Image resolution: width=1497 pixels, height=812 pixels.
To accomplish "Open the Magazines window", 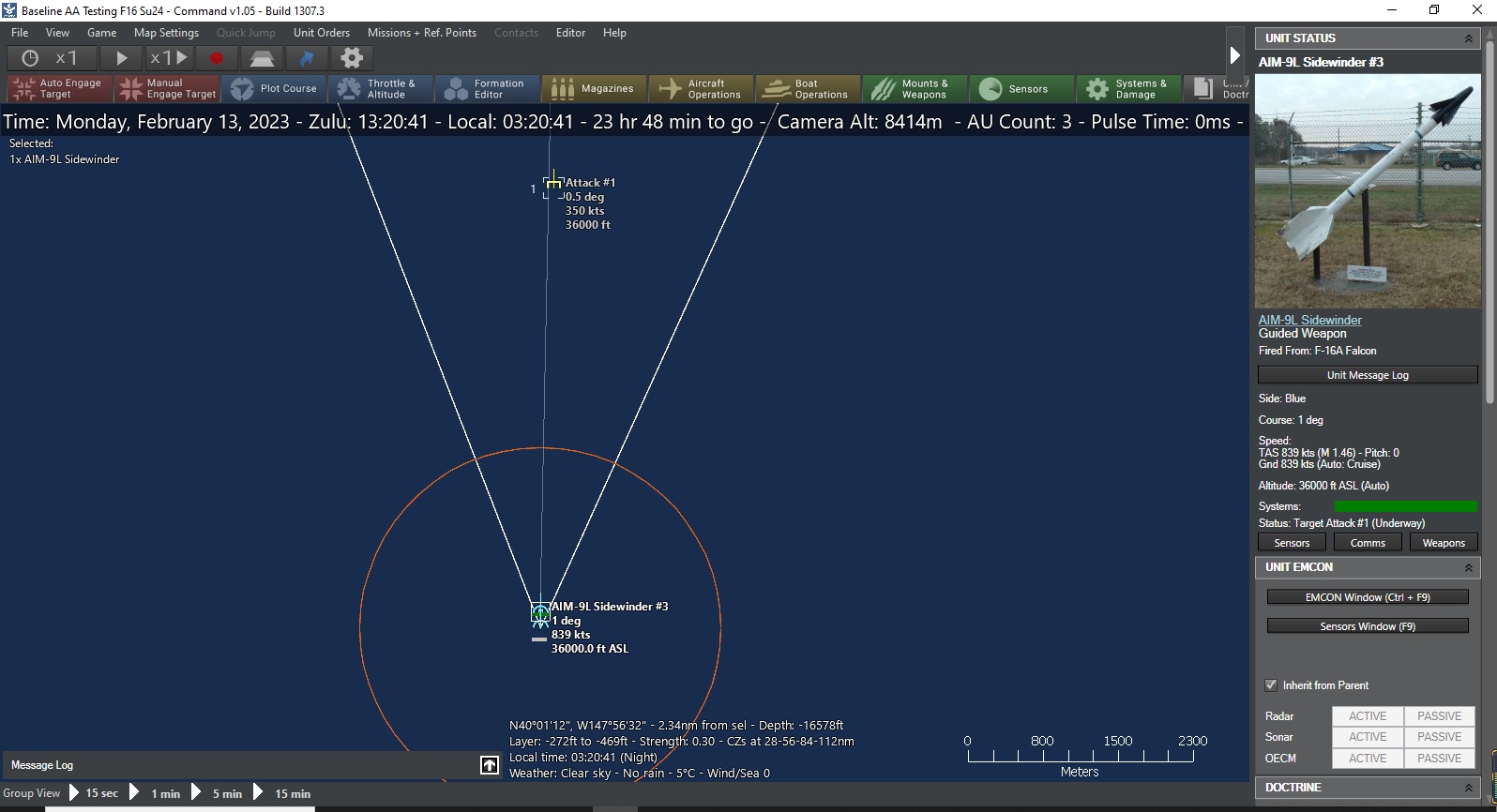I will click(x=595, y=89).
